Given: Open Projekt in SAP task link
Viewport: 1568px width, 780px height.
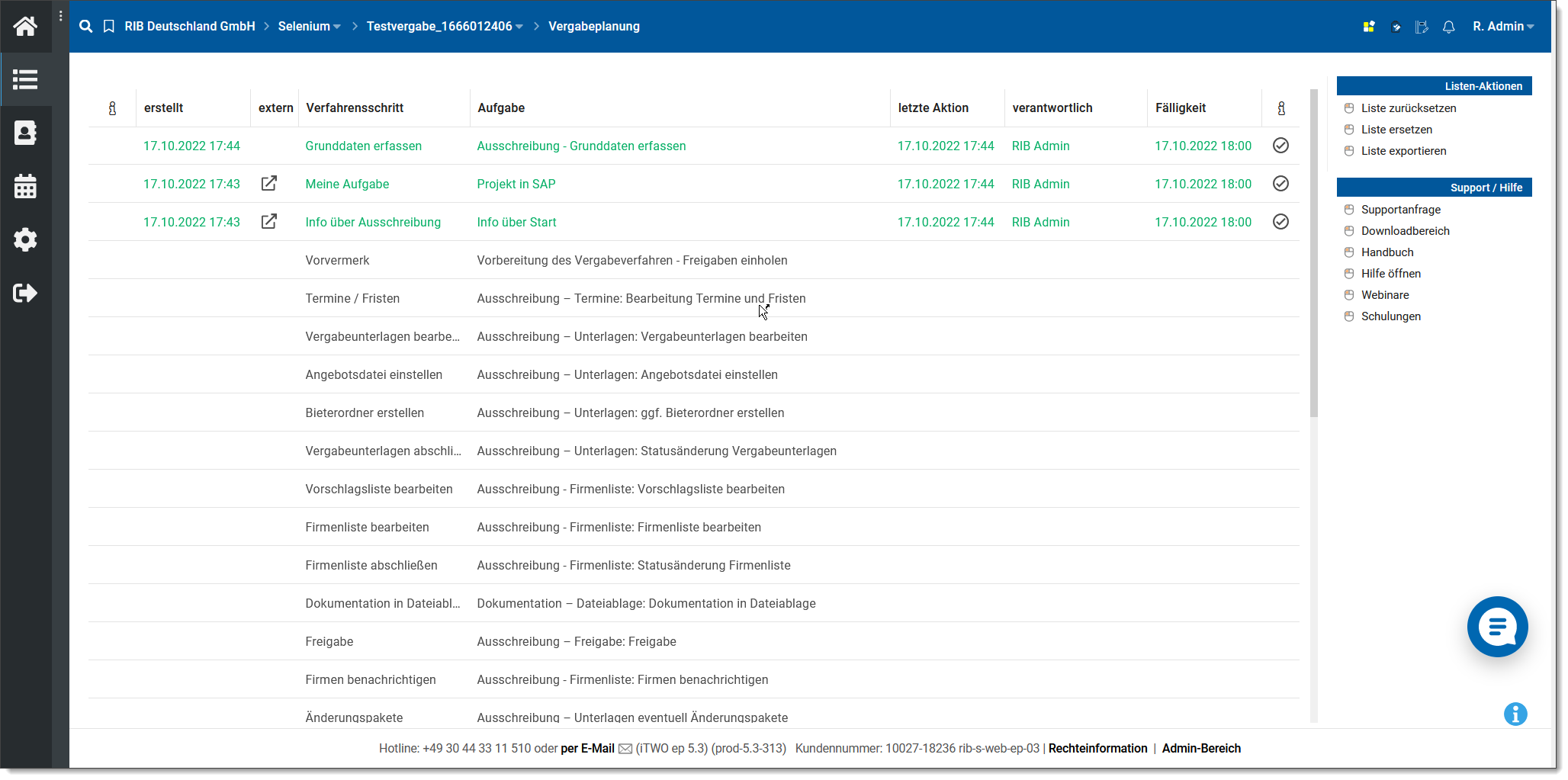Looking at the screenshot, I should pyautogui.click(x=516, y=184).
